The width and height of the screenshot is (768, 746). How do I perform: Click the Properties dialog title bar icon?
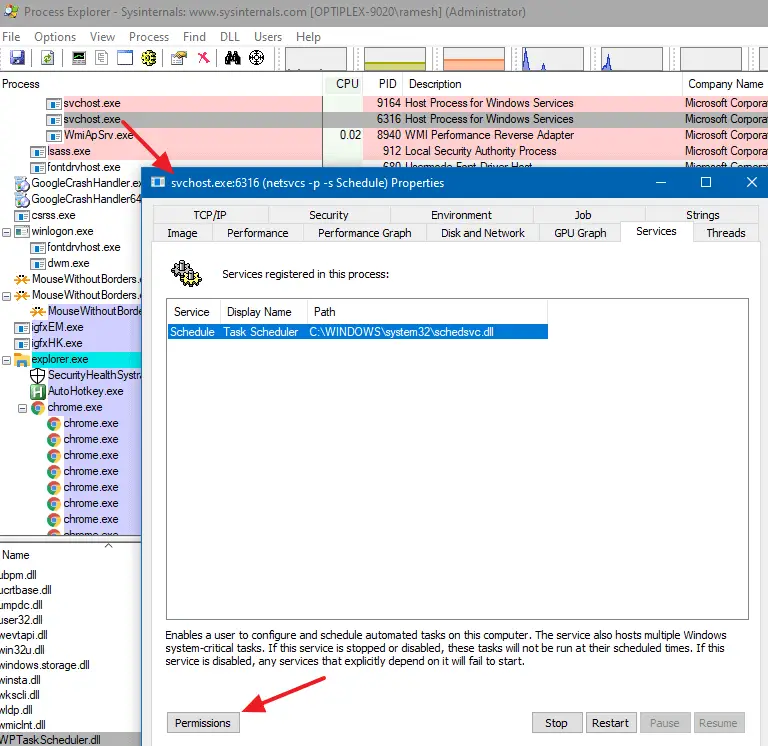click(x=158, y=182)
